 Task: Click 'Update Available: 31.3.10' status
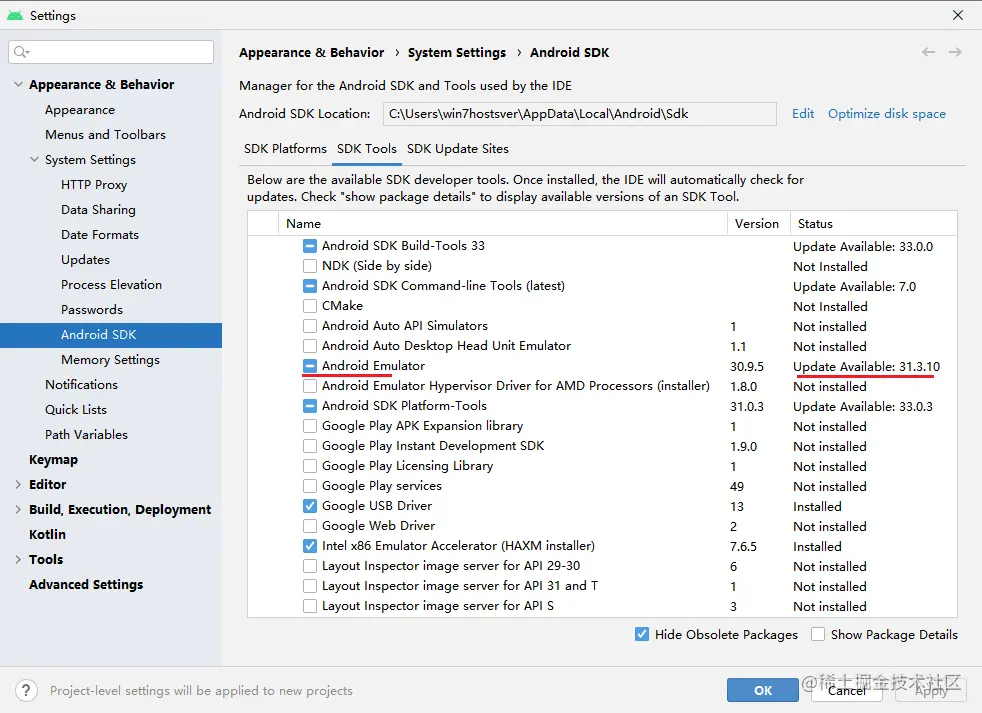866,367
